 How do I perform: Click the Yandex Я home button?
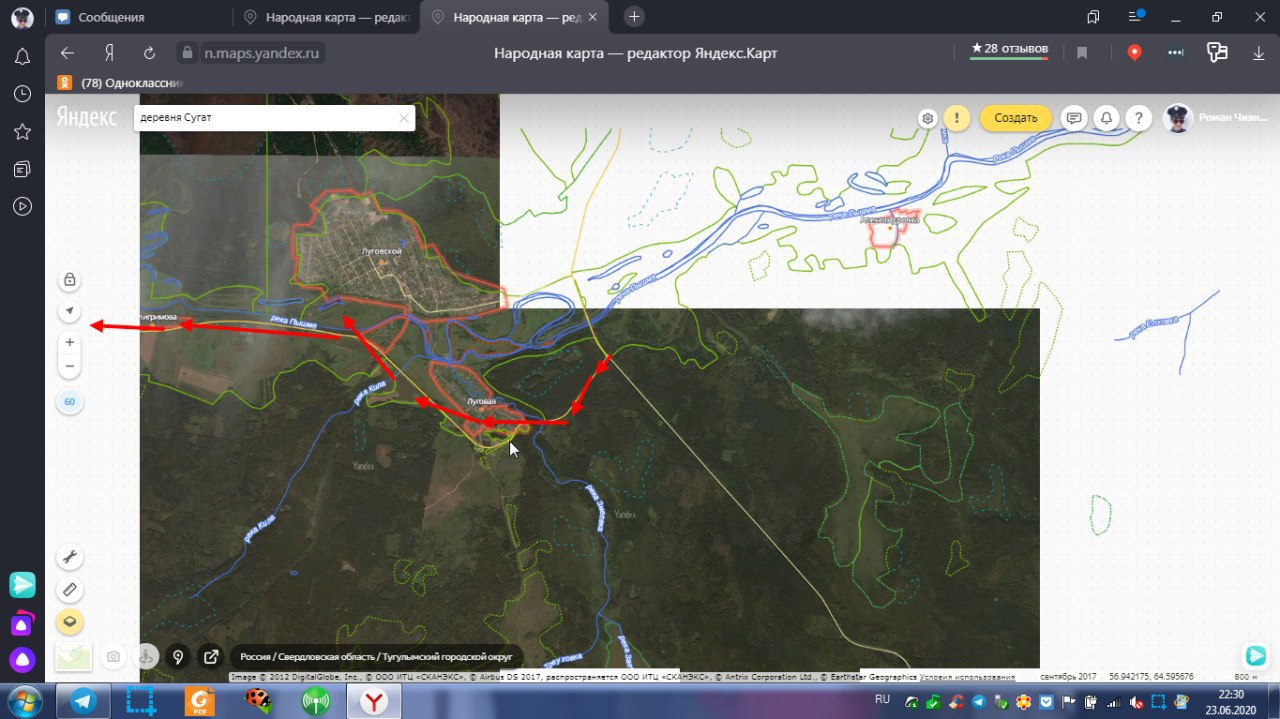(109, 53)
